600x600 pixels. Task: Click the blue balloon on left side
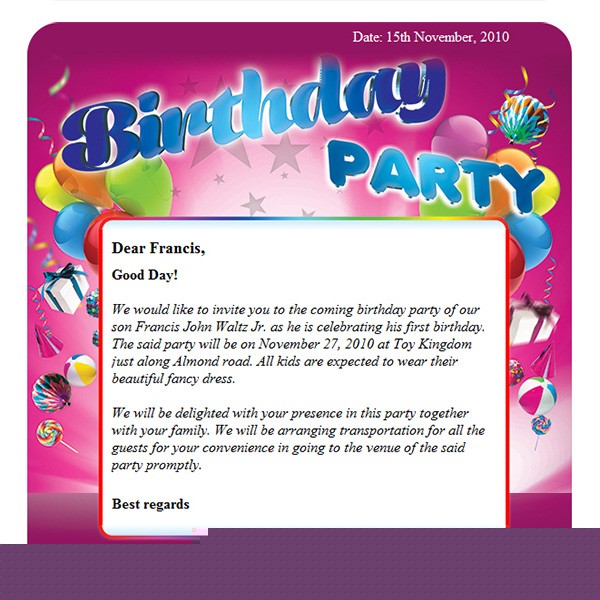pos(73,230)
